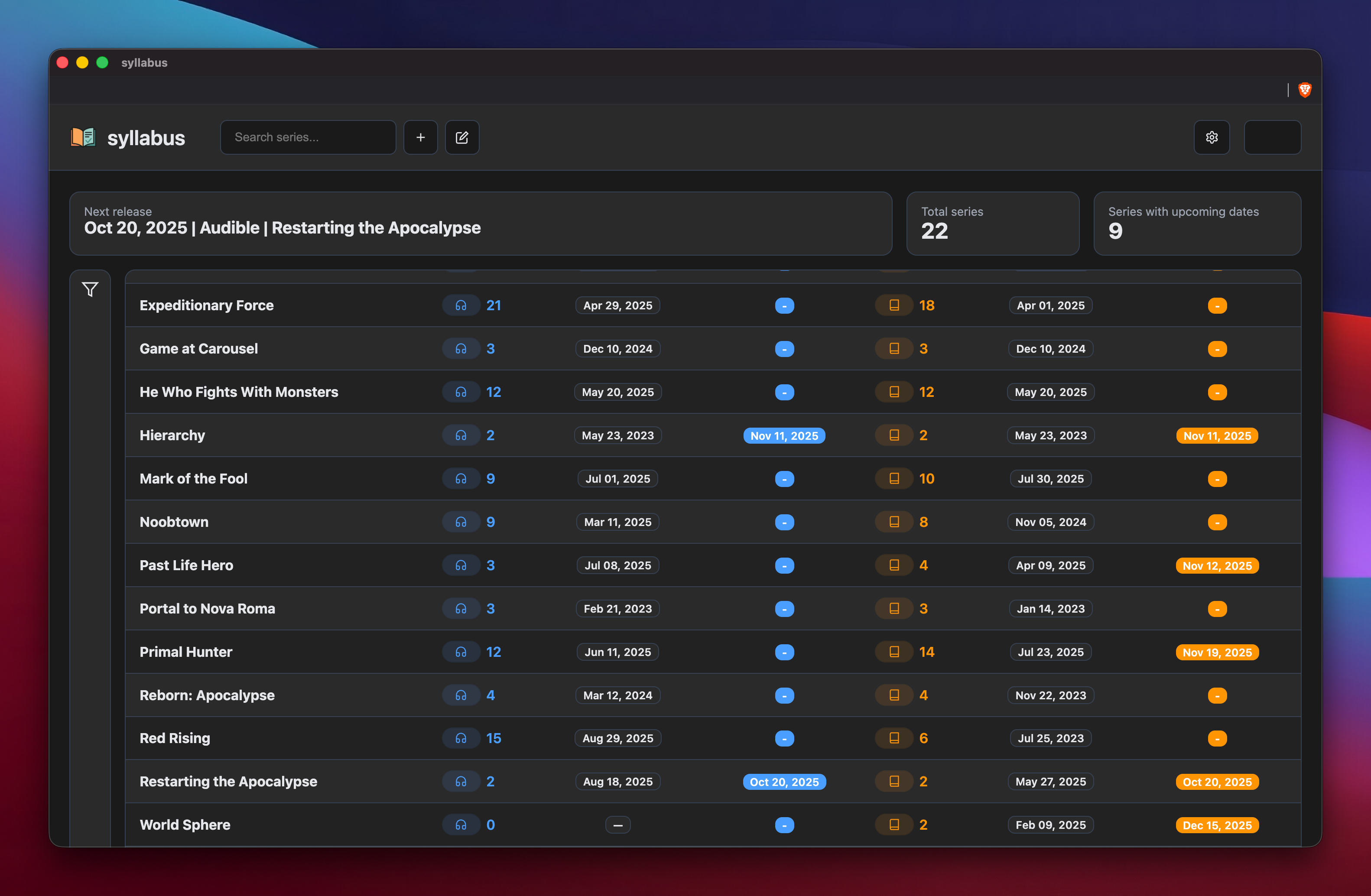Open the Restarting the Apocalypse series
1371x896 pixels.
pos(228,782)
